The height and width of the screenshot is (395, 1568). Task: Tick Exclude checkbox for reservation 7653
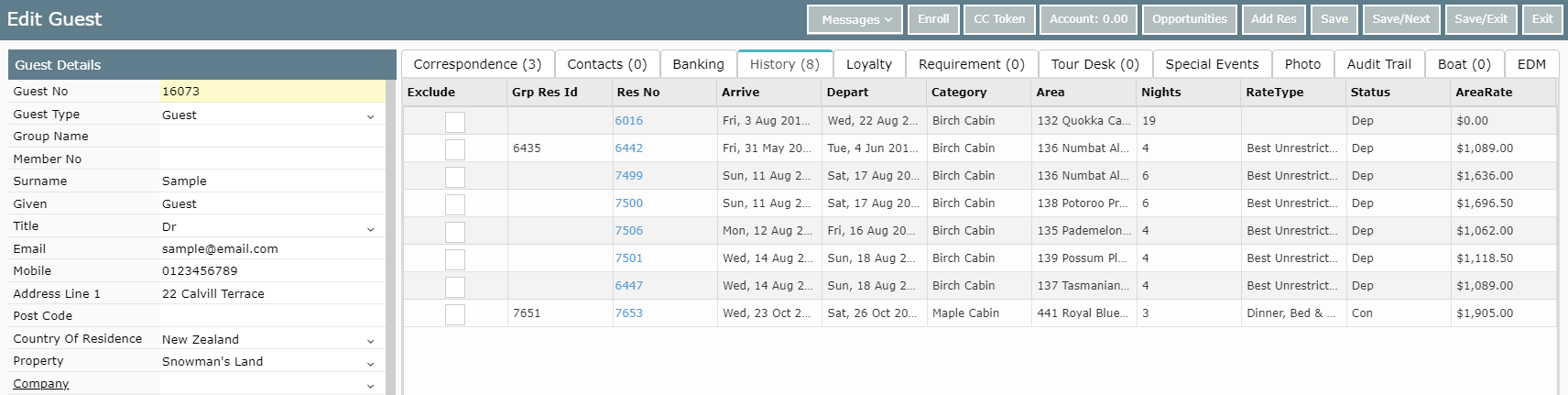pos(455,314)
